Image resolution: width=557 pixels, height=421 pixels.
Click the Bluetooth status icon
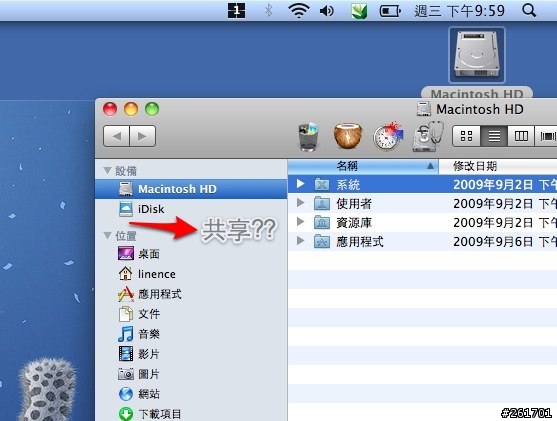269,11
